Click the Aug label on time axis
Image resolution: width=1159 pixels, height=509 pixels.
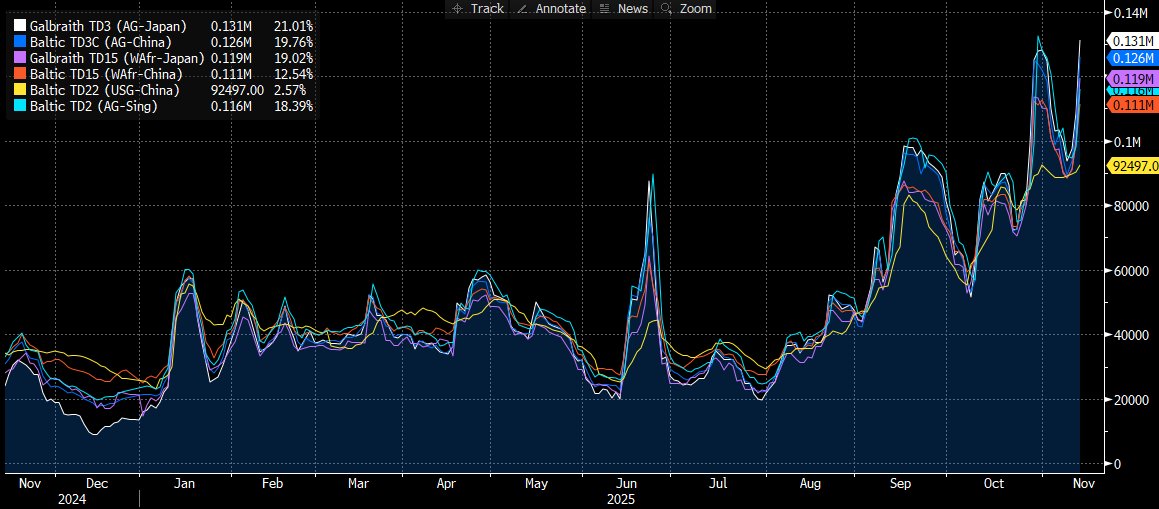coord(810,484)
